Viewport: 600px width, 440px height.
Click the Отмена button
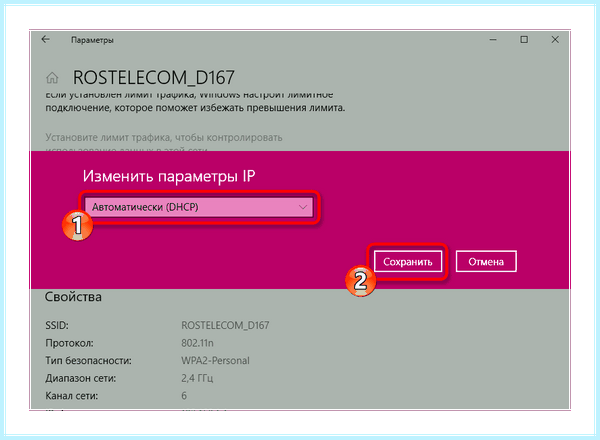tap(486, 262)
